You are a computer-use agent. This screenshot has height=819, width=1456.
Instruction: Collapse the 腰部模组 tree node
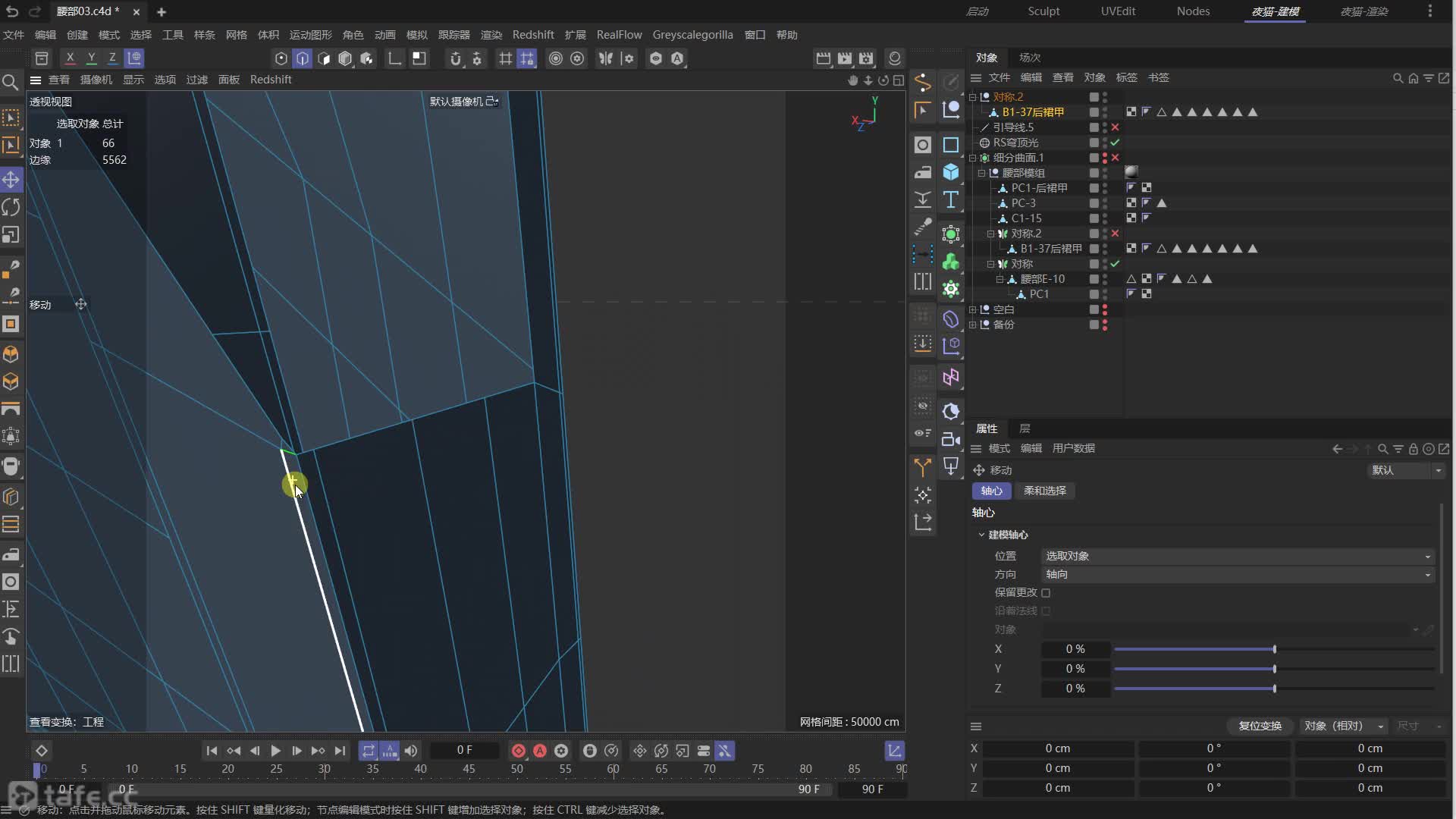coord(982,173)
